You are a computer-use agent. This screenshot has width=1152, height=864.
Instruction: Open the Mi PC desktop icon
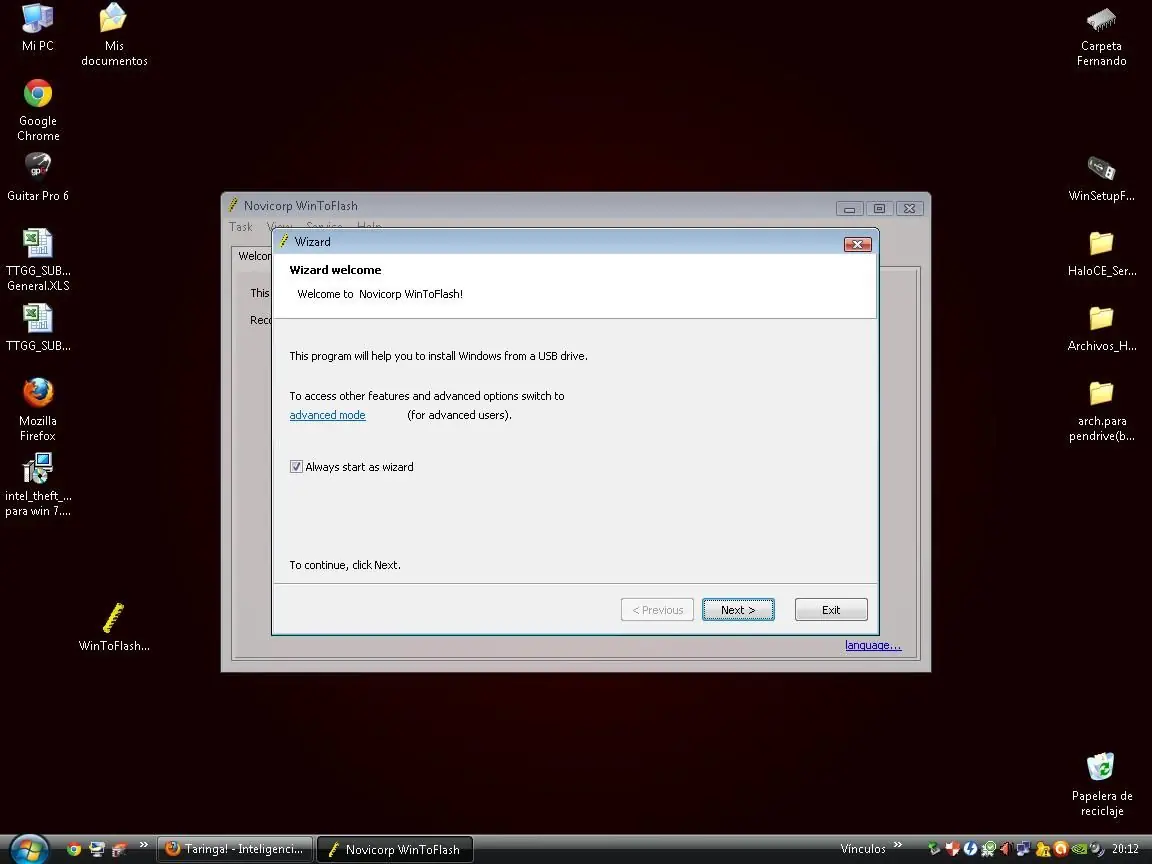click(x=37, y=27)
